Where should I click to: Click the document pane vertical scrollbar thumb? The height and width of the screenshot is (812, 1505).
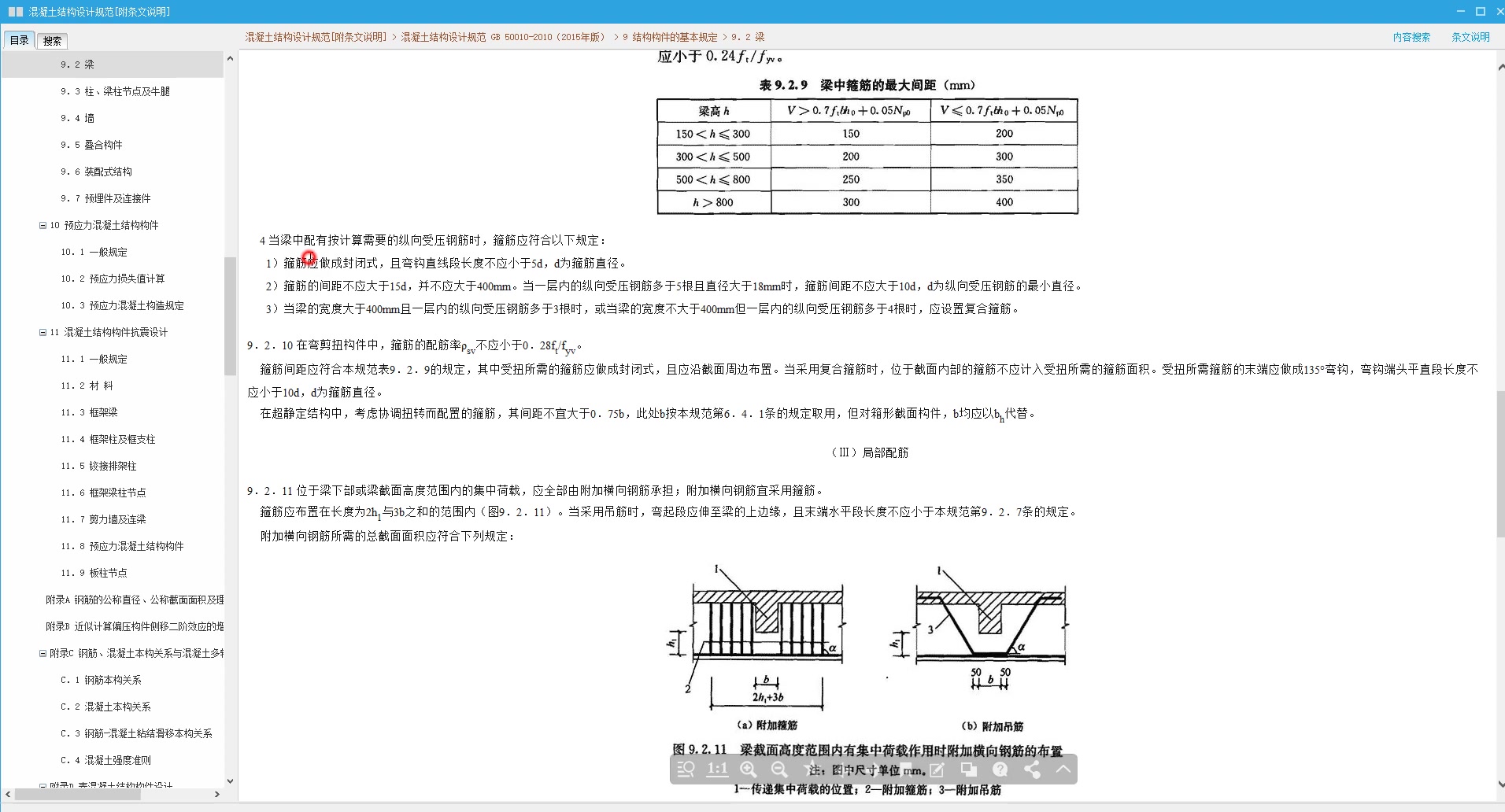[1500, 463]
